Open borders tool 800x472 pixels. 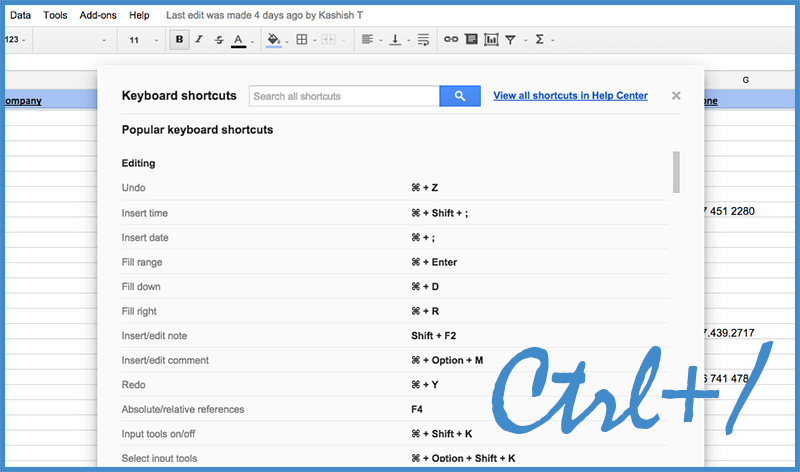click(302, 39)
